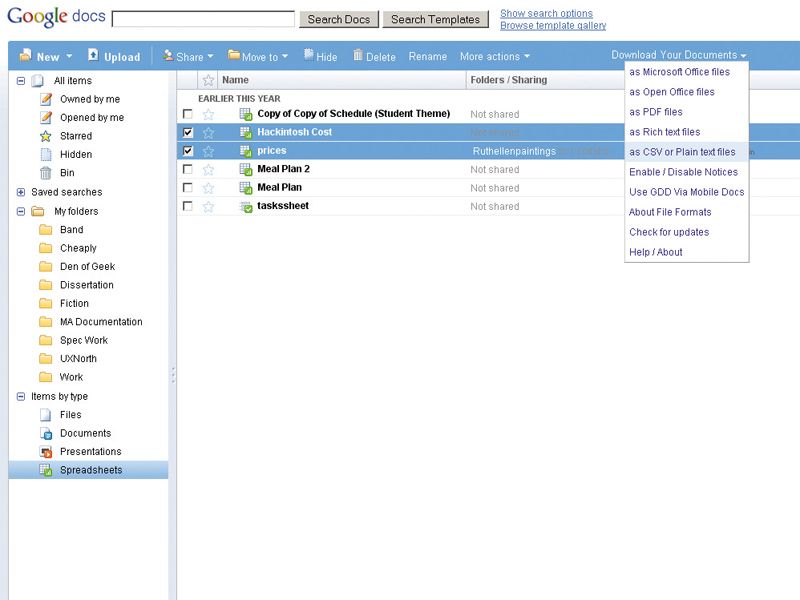The width and height of the screenshot is (800, 600).
Task: Star the taskssheet item
Action: click(x=208, y=207)
